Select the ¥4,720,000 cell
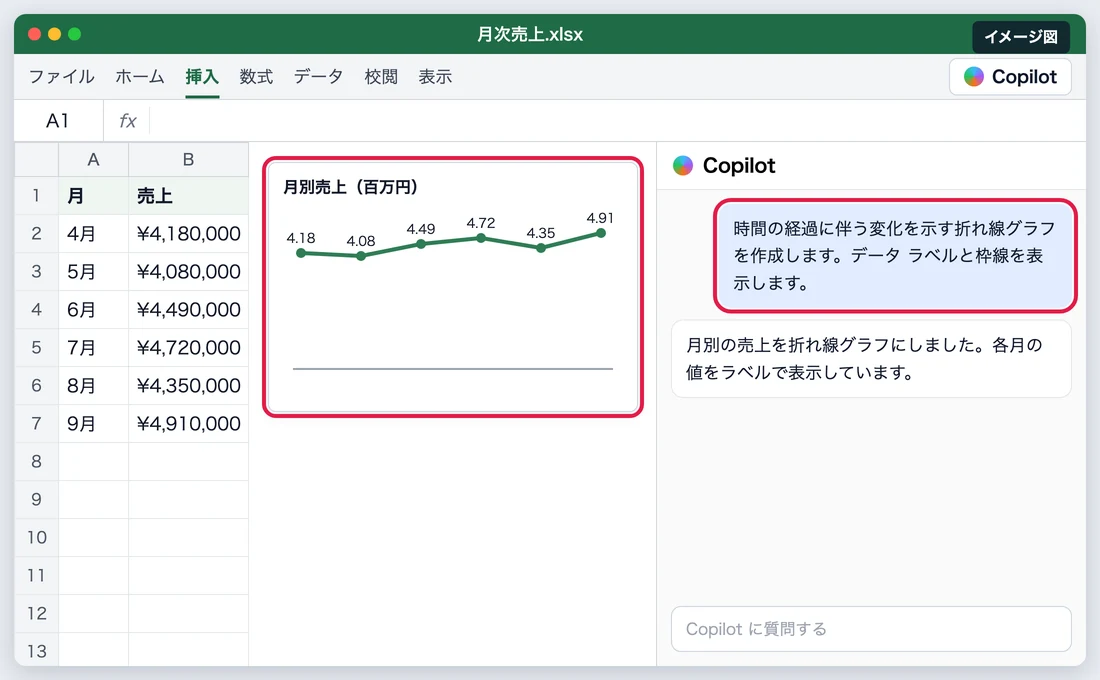This screenshot has width=1100, height=680. click(188, 347)
